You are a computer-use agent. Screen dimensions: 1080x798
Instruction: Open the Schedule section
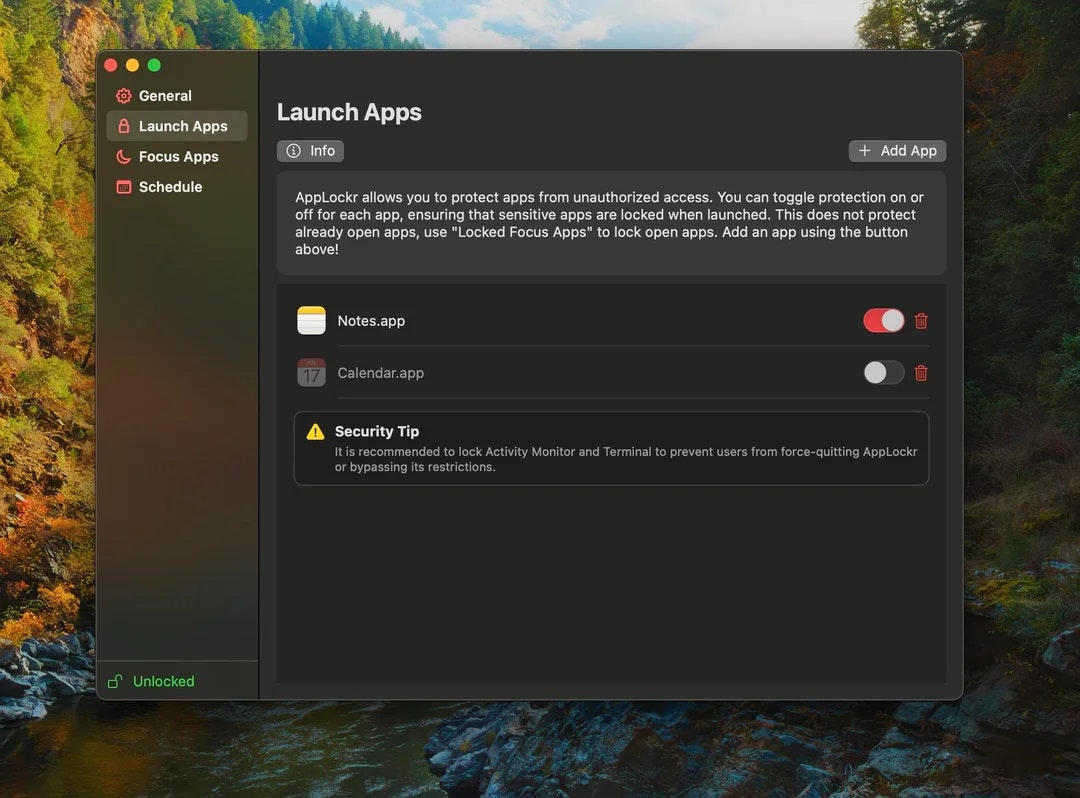(176, 187)
